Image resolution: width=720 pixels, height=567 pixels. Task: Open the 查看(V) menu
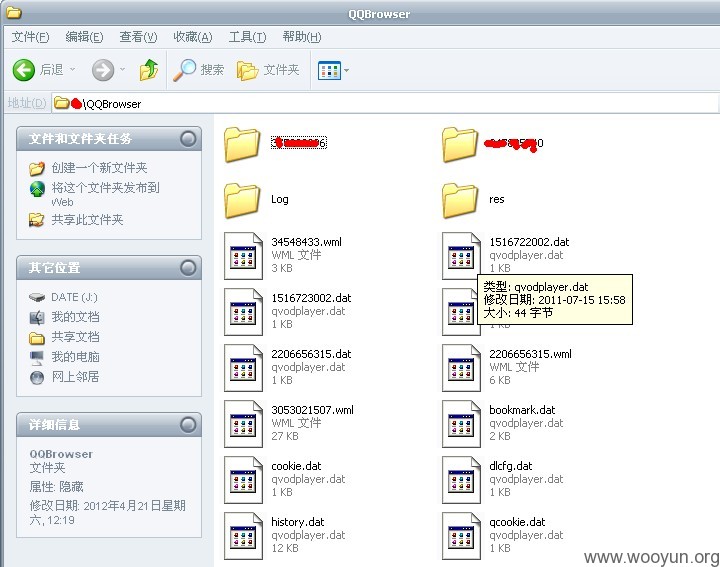coord(138,37)
